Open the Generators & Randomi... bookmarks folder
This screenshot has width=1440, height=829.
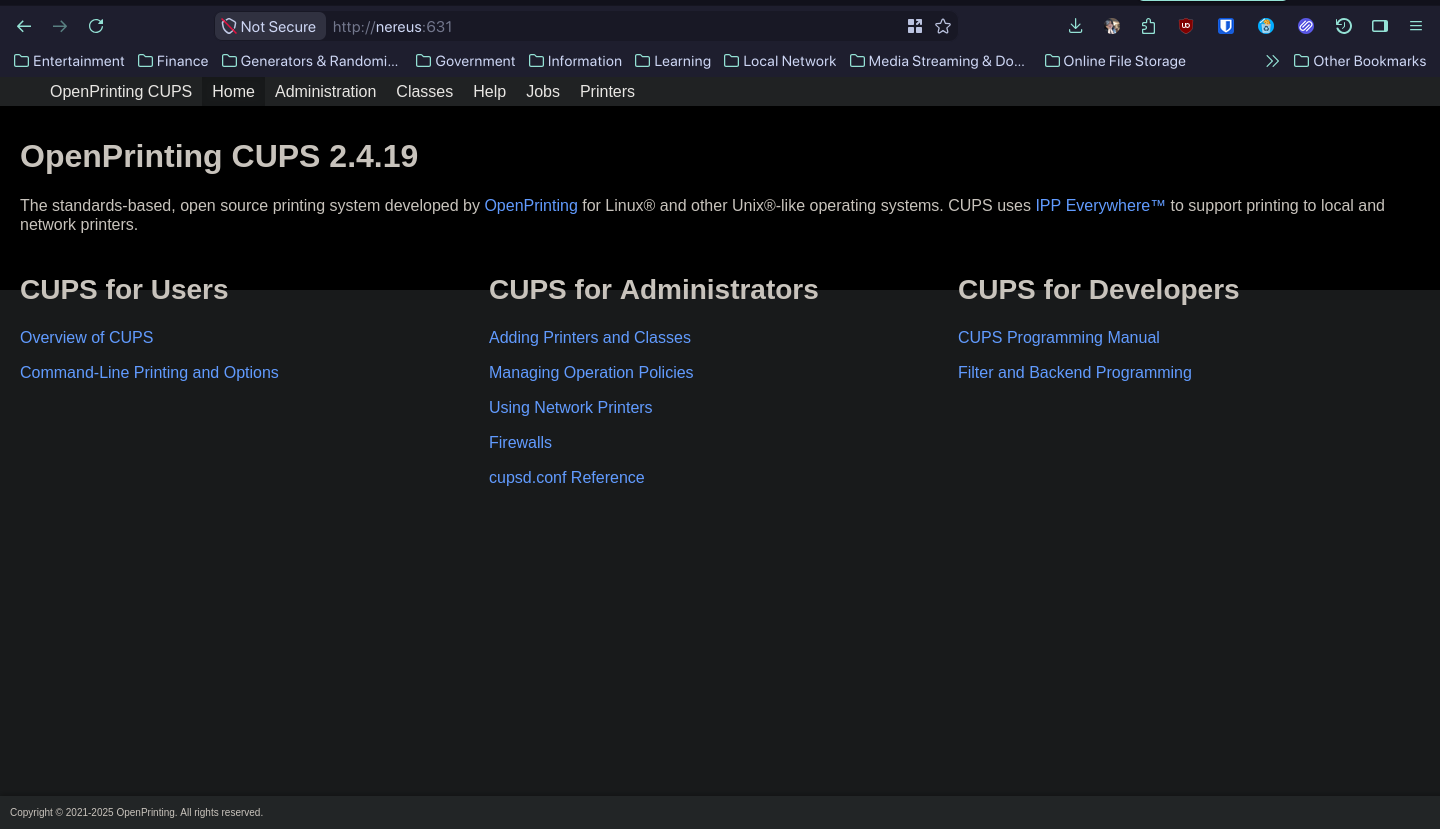click(310, 61)
